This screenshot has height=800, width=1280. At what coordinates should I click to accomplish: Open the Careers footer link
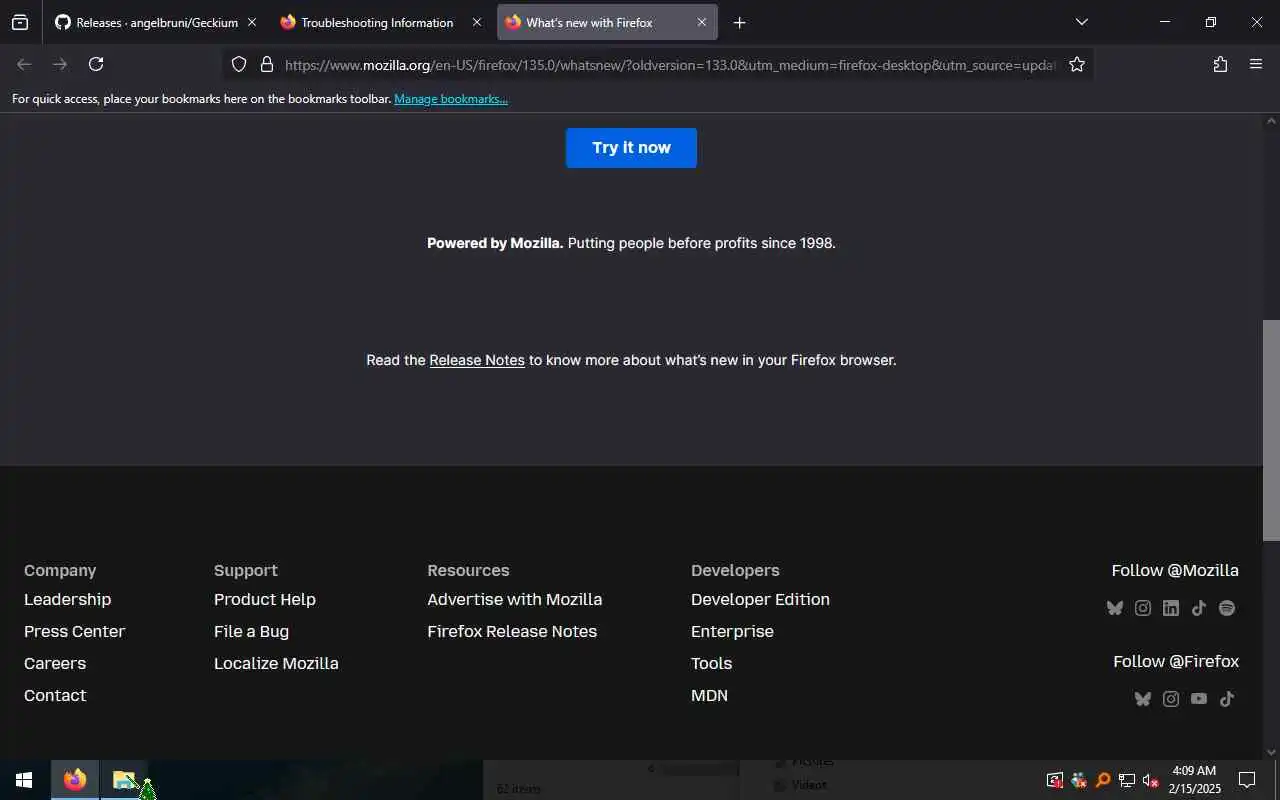[55, 663]
